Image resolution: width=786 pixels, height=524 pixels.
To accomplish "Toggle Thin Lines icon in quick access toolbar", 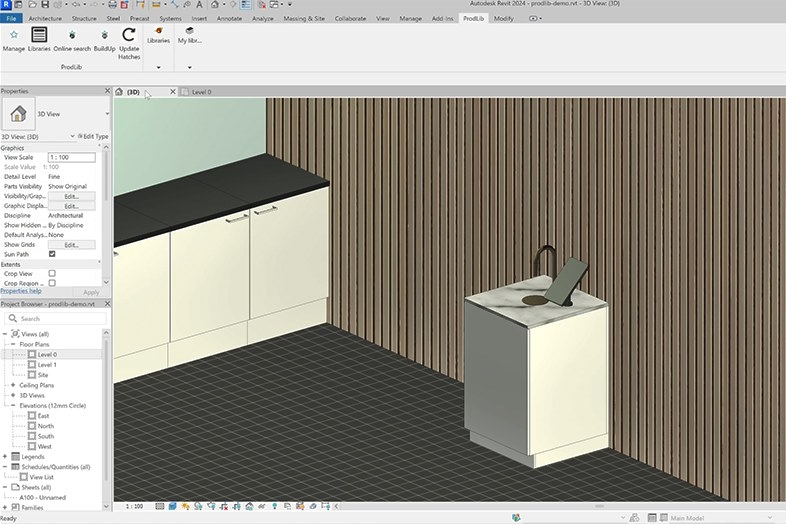I will 245,5.
